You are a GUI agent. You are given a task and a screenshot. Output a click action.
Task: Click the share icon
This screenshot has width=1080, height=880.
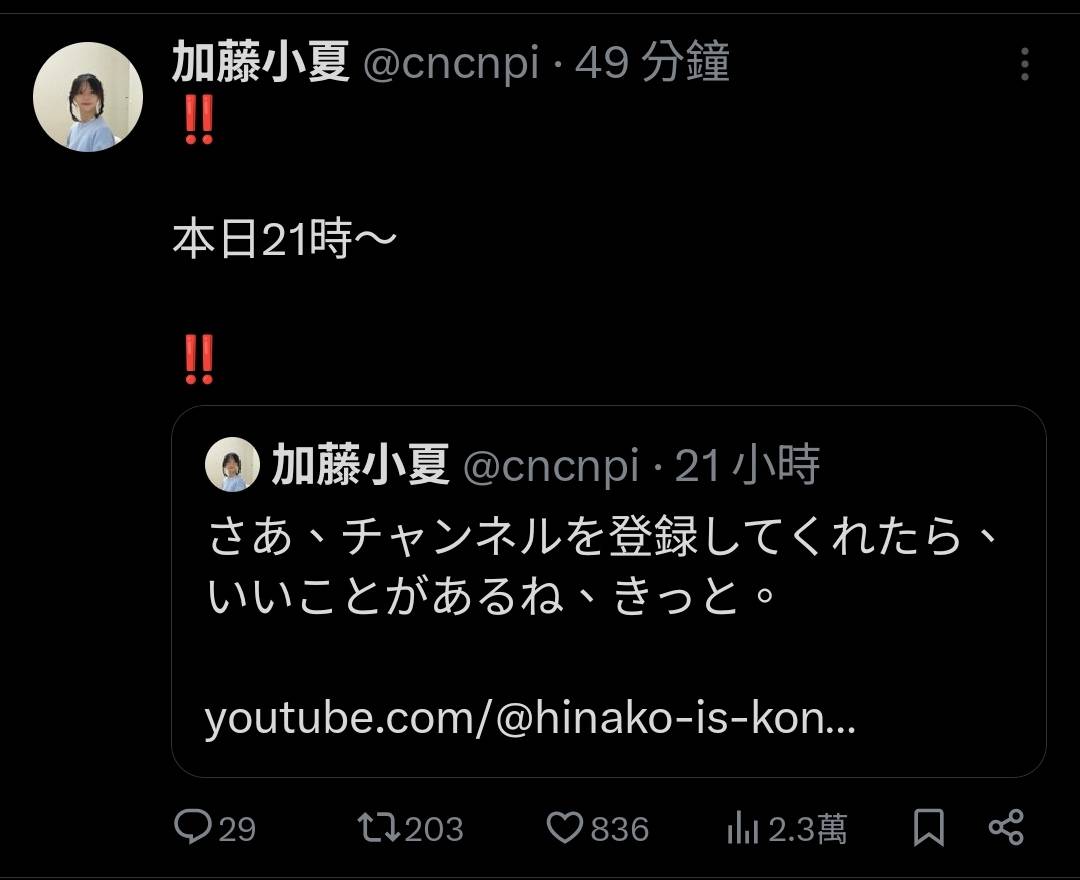click(1005, 827)
